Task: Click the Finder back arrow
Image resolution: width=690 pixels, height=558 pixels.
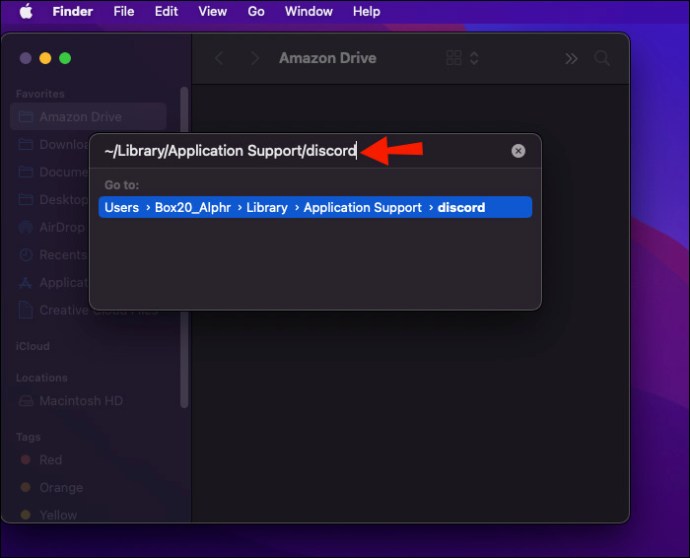Action: (x=219, y=58)
